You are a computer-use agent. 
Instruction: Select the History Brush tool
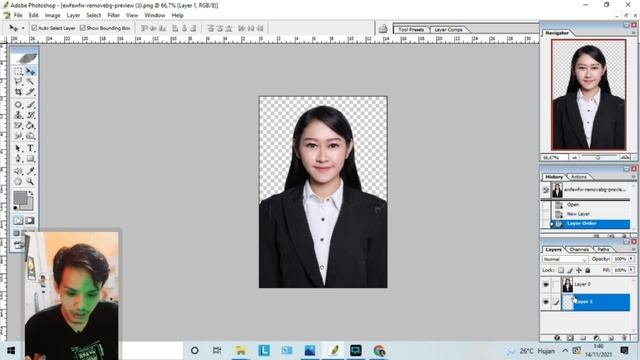point(30,115)
